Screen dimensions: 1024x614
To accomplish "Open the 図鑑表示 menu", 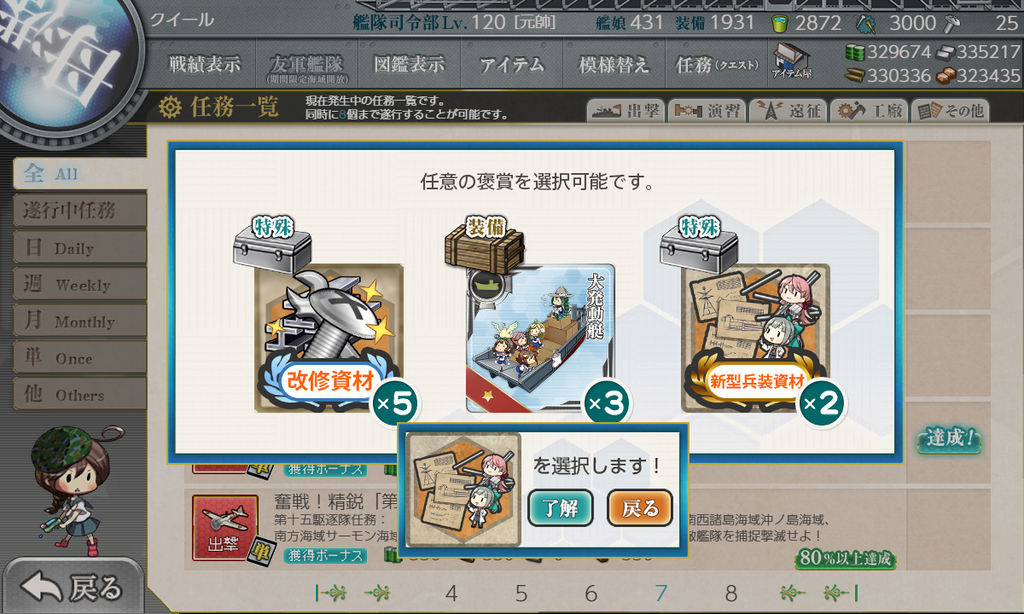I will (409, 64).
